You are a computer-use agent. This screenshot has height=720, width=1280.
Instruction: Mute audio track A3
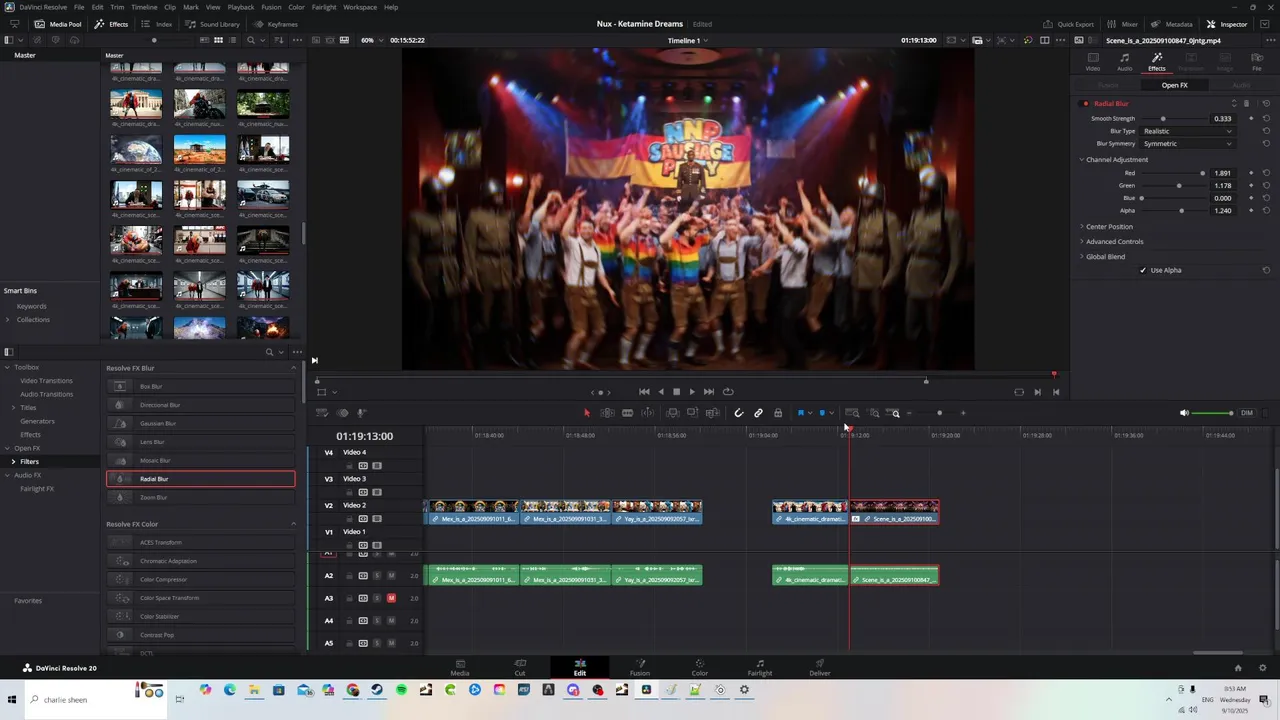tap(391, 598)
